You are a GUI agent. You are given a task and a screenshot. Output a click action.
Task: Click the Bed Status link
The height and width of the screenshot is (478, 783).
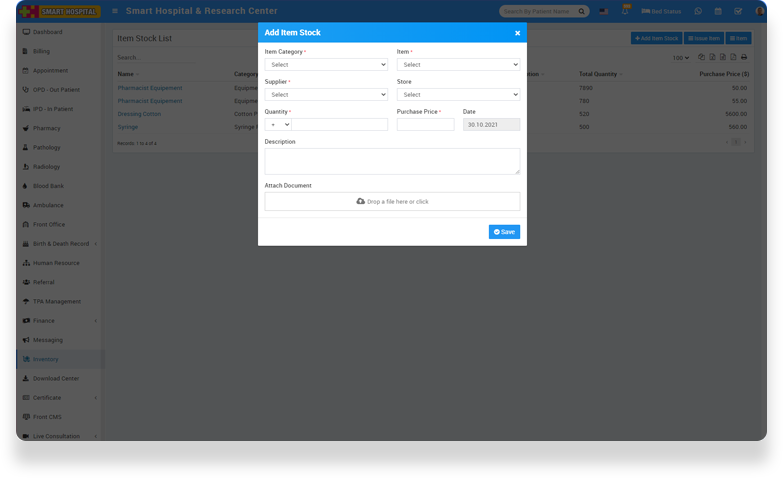coord(661,12)
